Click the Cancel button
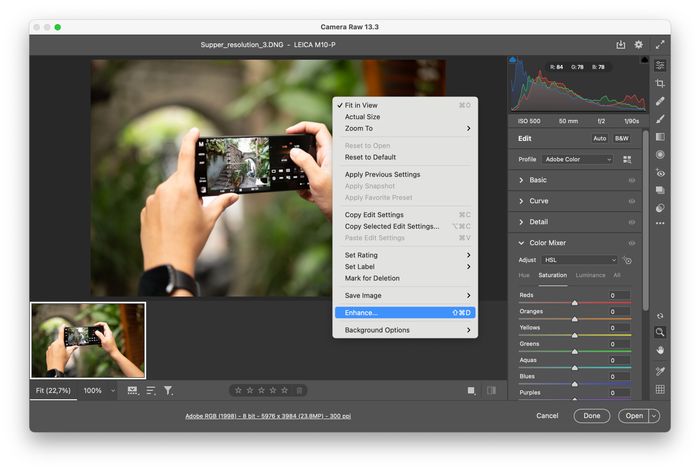Image resolution: width=700 pixels, height=471 pixels. [547, 416]
